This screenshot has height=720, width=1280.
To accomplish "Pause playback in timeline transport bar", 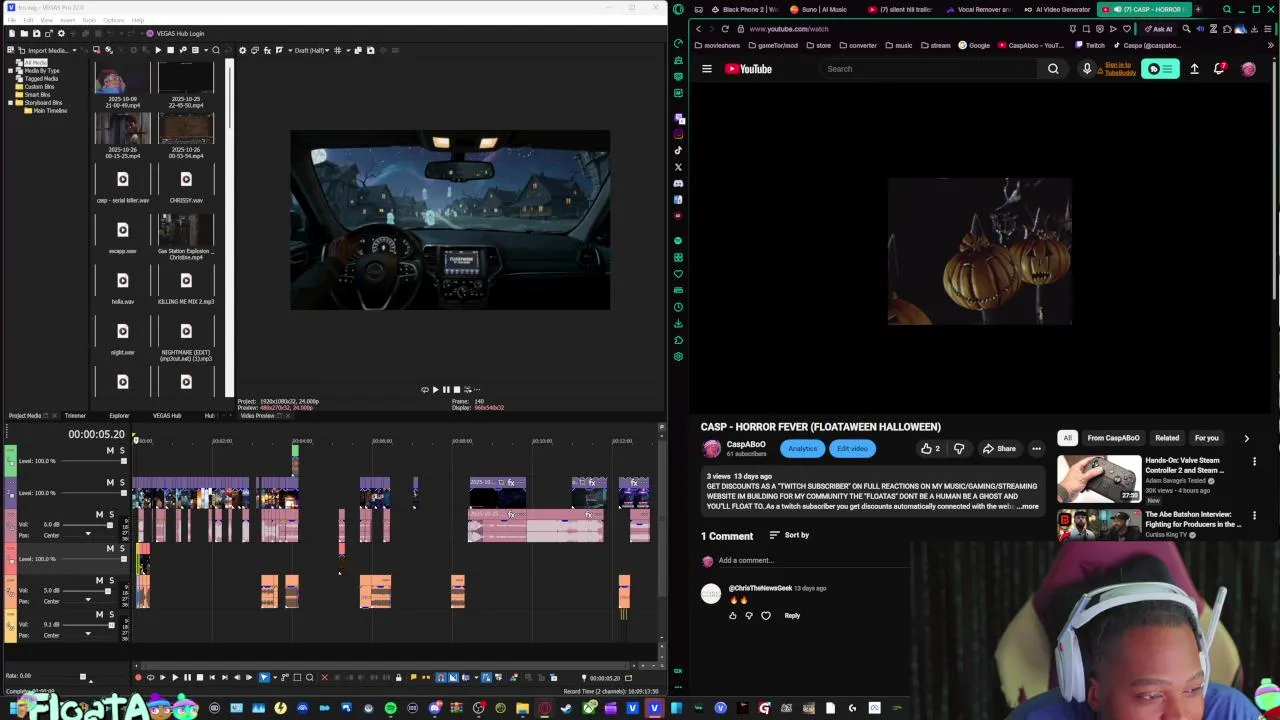I will 187,677.
